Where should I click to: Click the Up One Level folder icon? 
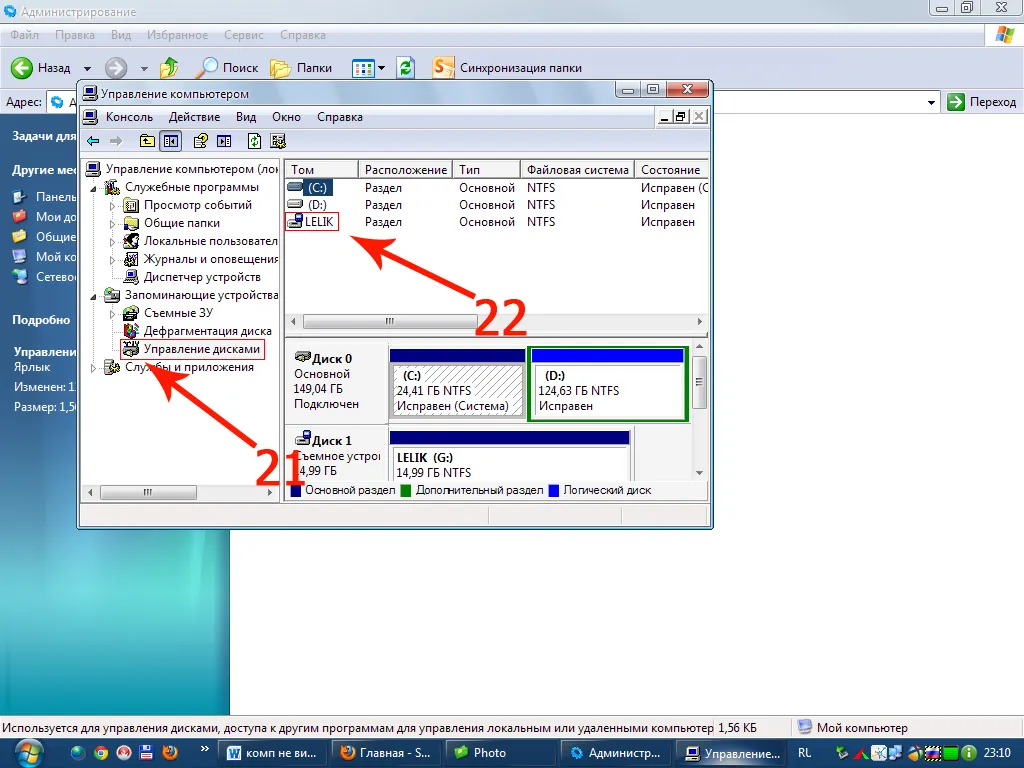point(147,141)
